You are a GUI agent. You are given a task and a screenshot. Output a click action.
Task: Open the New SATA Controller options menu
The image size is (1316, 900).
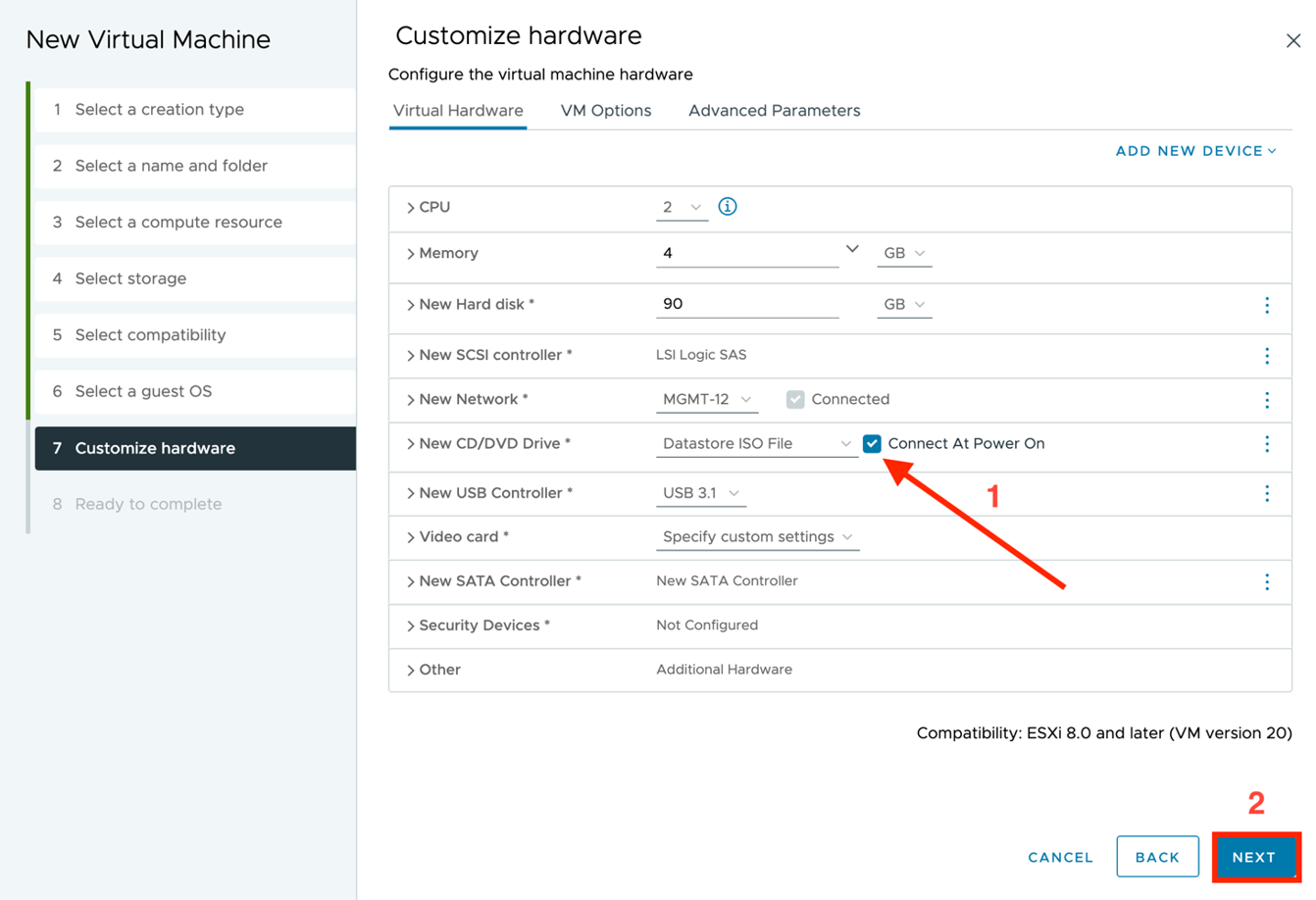click(x=1266, y=582)
